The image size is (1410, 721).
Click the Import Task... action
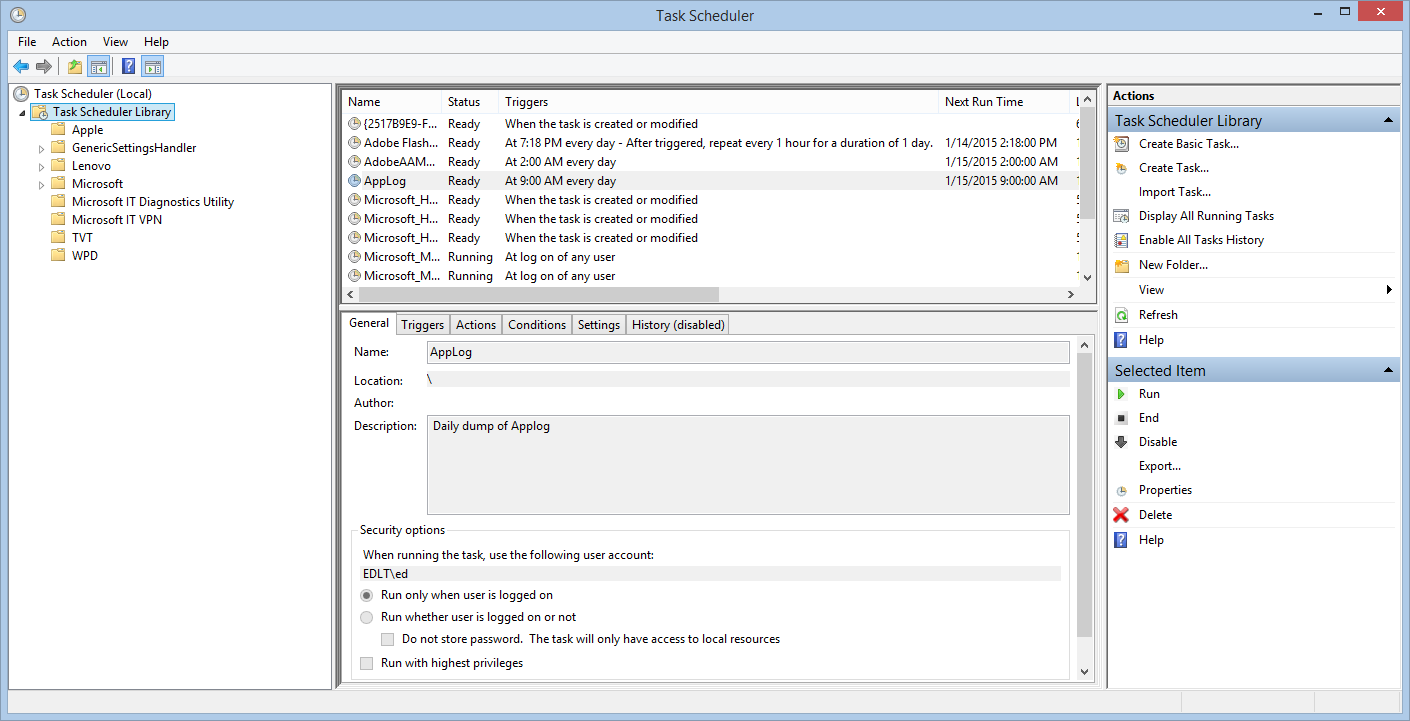coord(1174,192)
